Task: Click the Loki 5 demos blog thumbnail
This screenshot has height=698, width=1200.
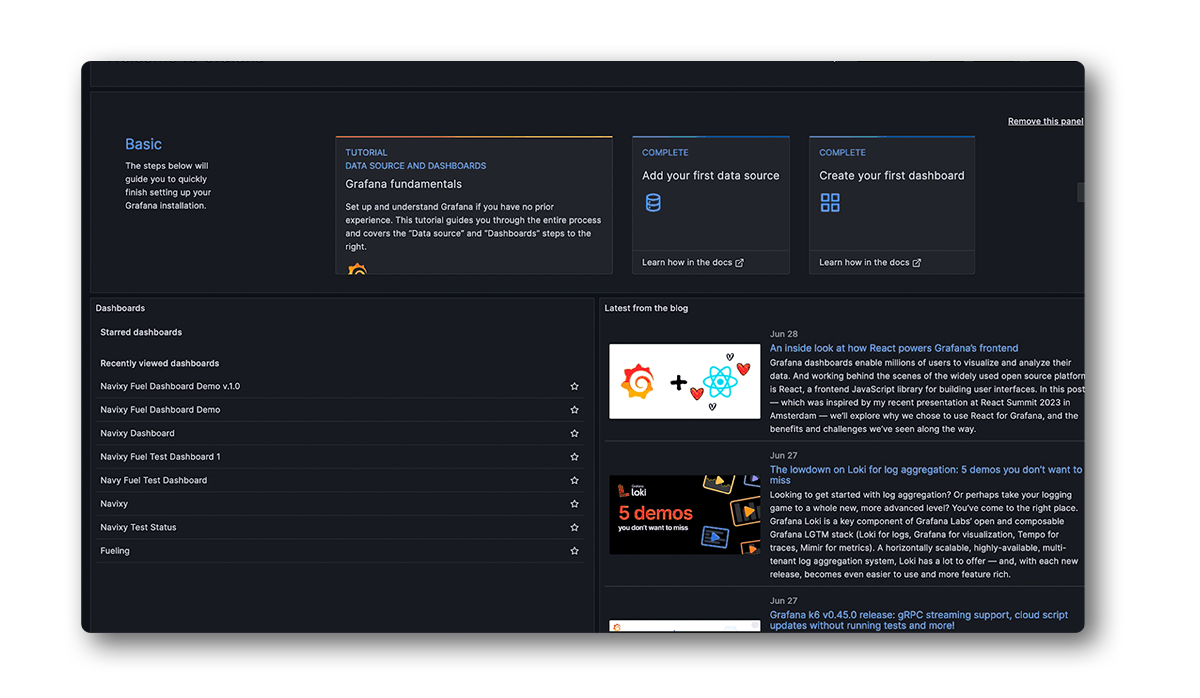Action: [684, 514]
